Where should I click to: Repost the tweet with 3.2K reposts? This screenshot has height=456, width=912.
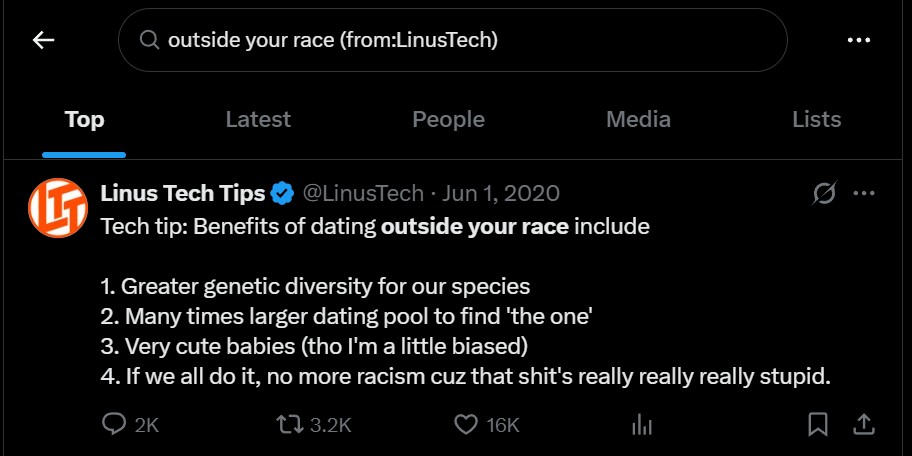(x=313, y=425)
